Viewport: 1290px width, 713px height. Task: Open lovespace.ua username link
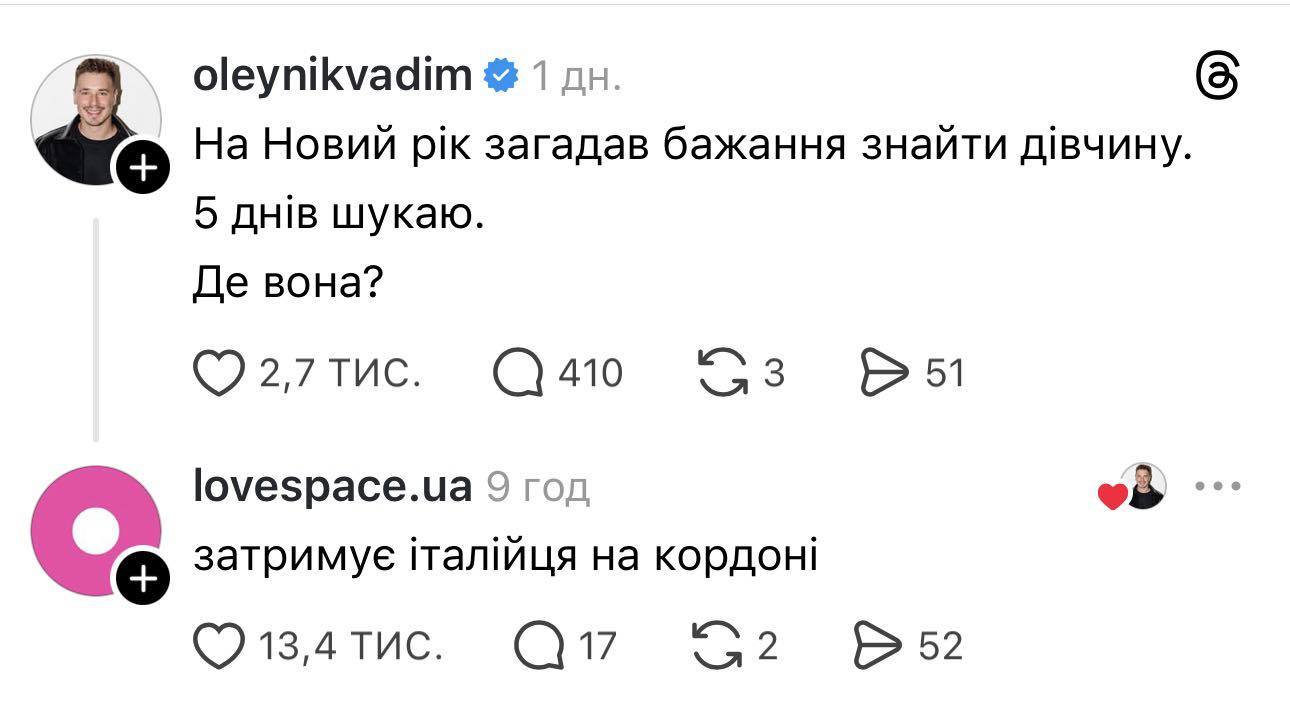point(332,486)
